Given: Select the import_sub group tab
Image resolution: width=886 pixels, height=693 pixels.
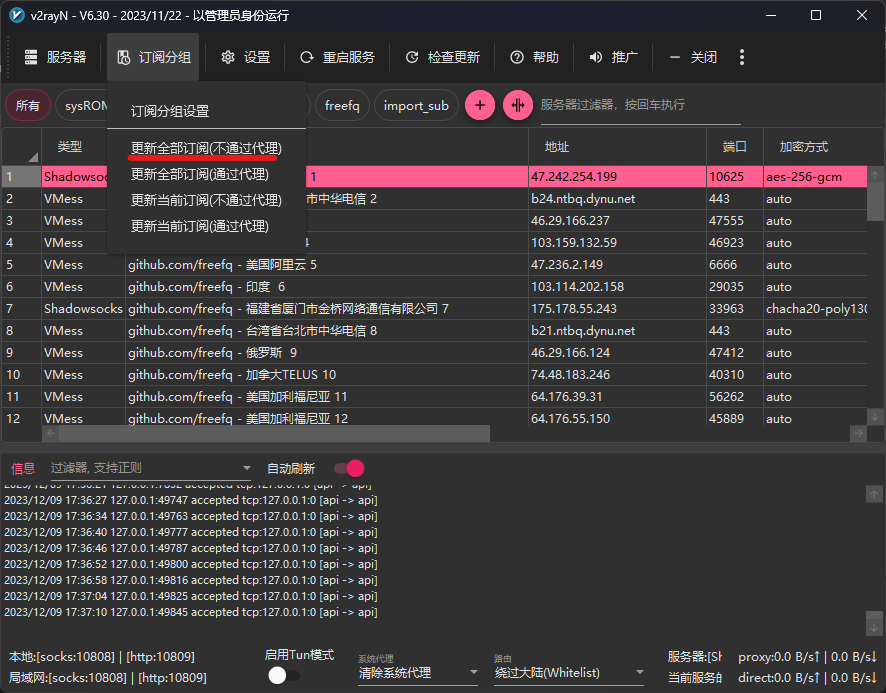Looking at the screenshot, I should [x=416, y=106].
